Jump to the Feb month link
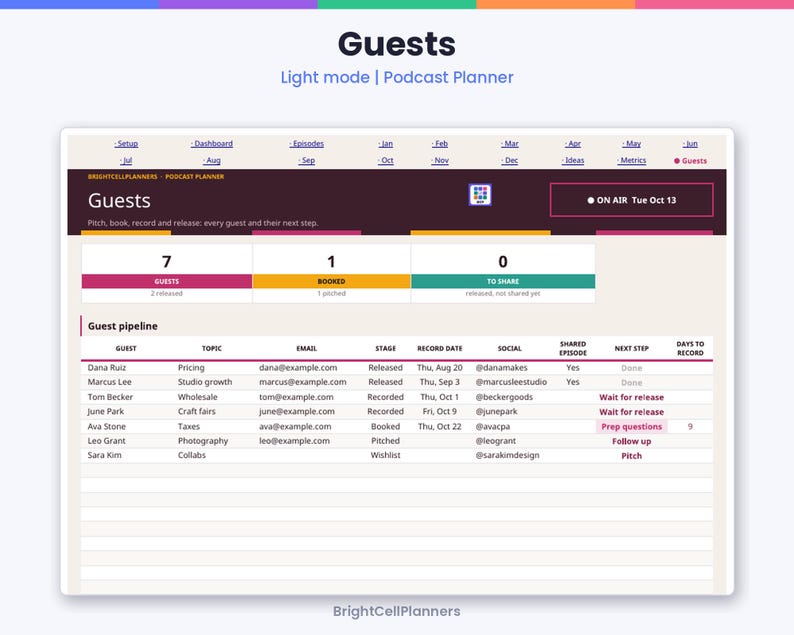 [x=440, y=144]
